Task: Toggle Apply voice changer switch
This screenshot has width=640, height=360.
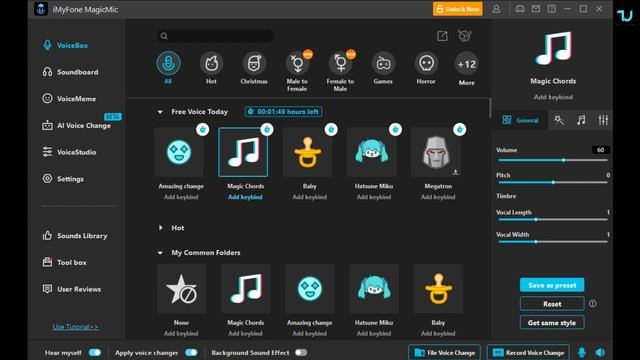Action: 191,353
